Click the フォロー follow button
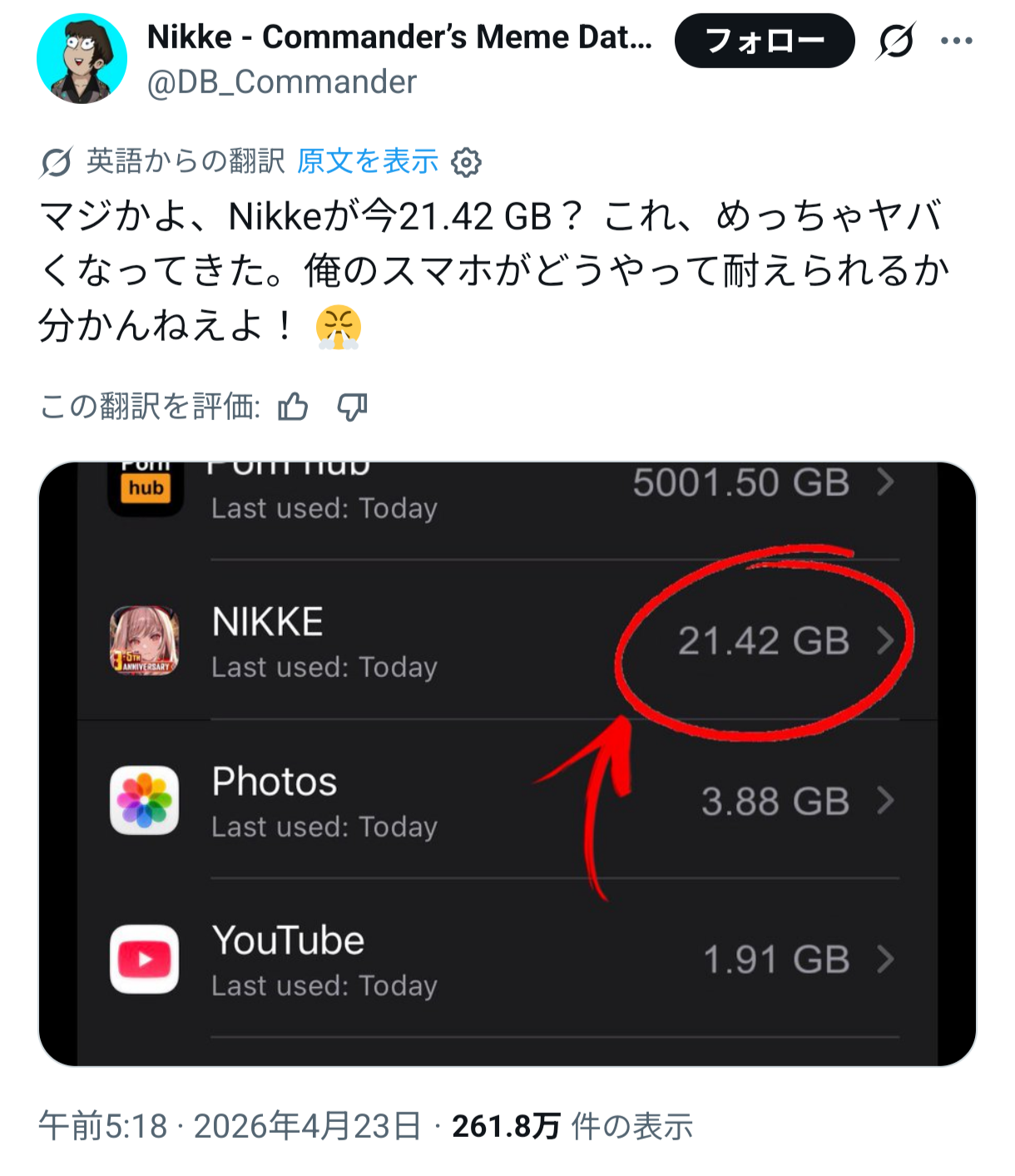Viewport: 1015px width, 1176px height. 765,41
